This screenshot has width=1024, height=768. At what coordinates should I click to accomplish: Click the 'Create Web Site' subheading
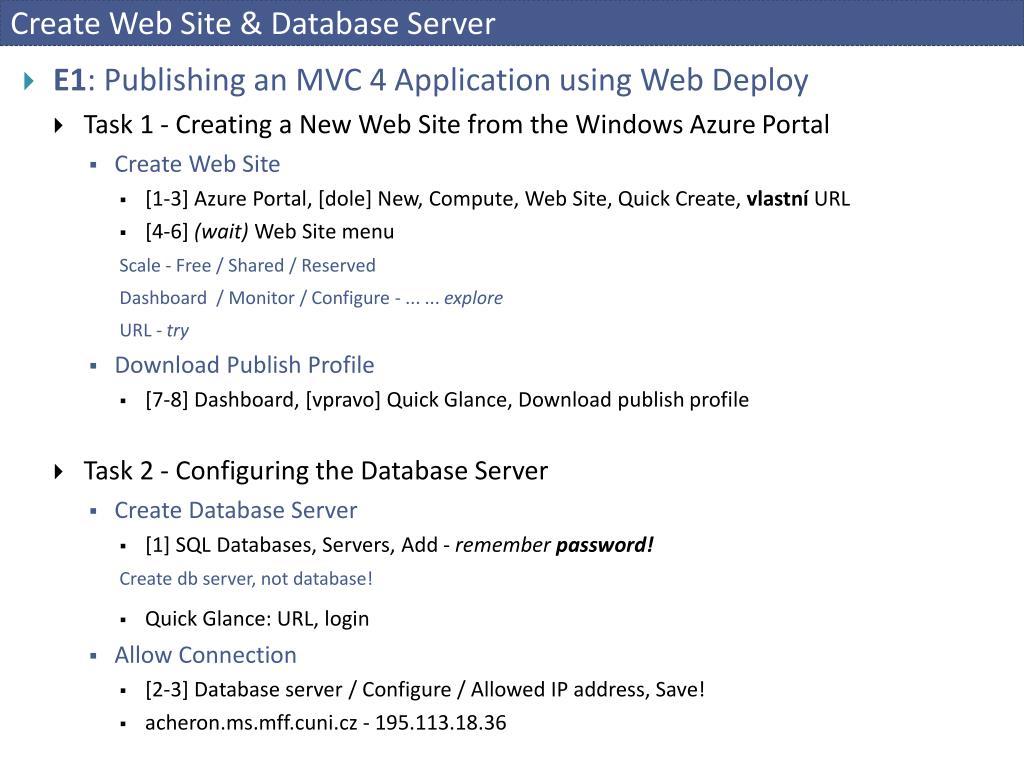[x=197, y=164]
